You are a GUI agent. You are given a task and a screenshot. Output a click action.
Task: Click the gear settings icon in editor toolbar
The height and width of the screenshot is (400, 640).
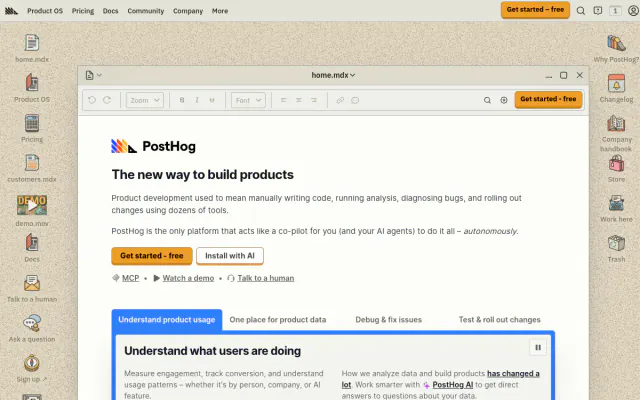click(504, 100)
